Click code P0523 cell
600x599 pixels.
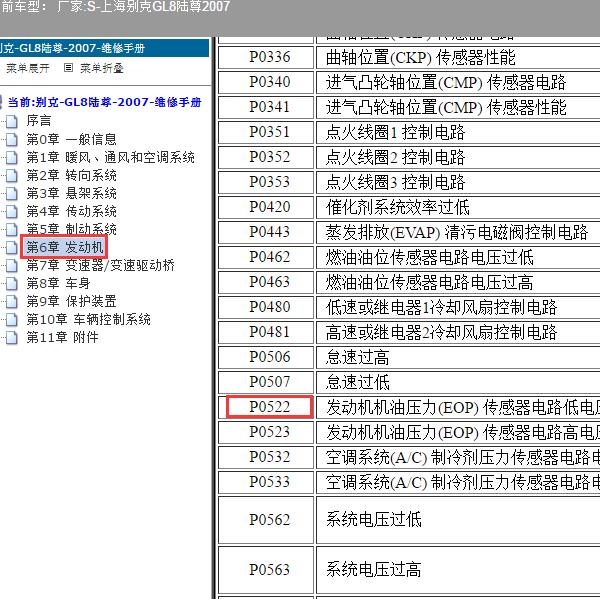266,432
